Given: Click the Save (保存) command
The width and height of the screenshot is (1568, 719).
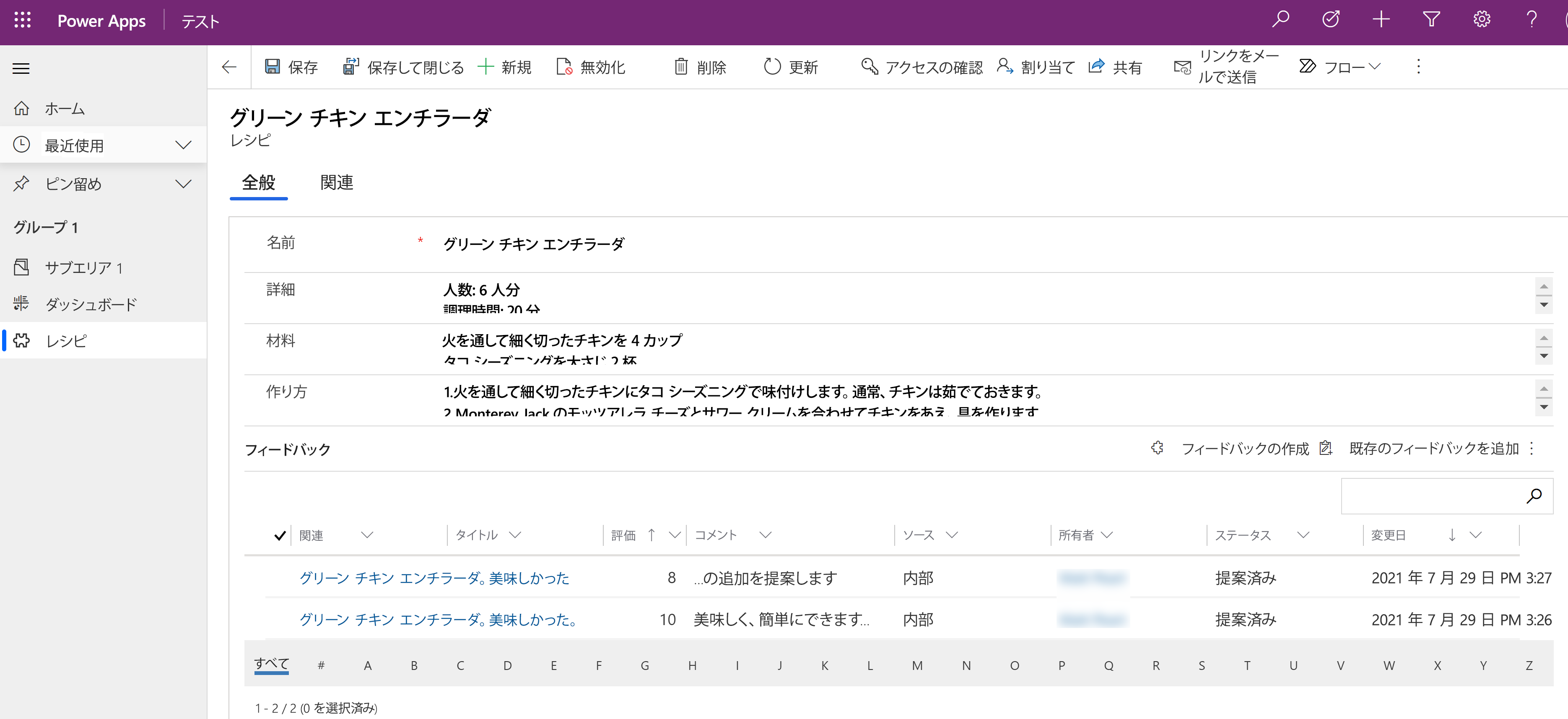Looking at the screenshot, I should coord(291,67).
